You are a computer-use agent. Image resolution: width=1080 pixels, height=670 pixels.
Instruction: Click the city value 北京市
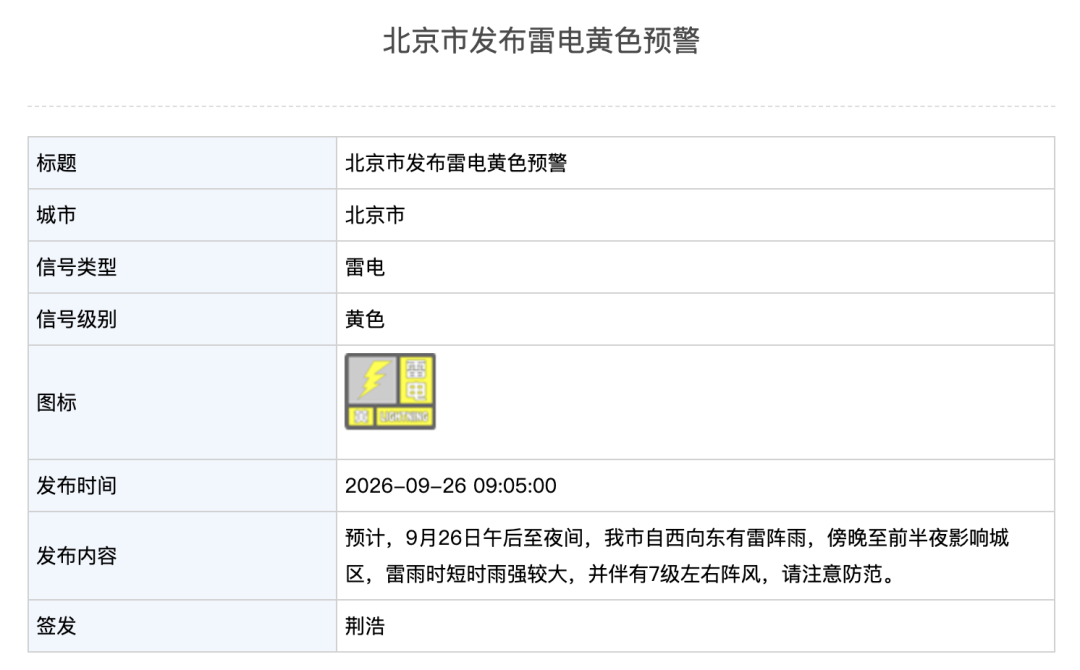click(x=375, y=216)
